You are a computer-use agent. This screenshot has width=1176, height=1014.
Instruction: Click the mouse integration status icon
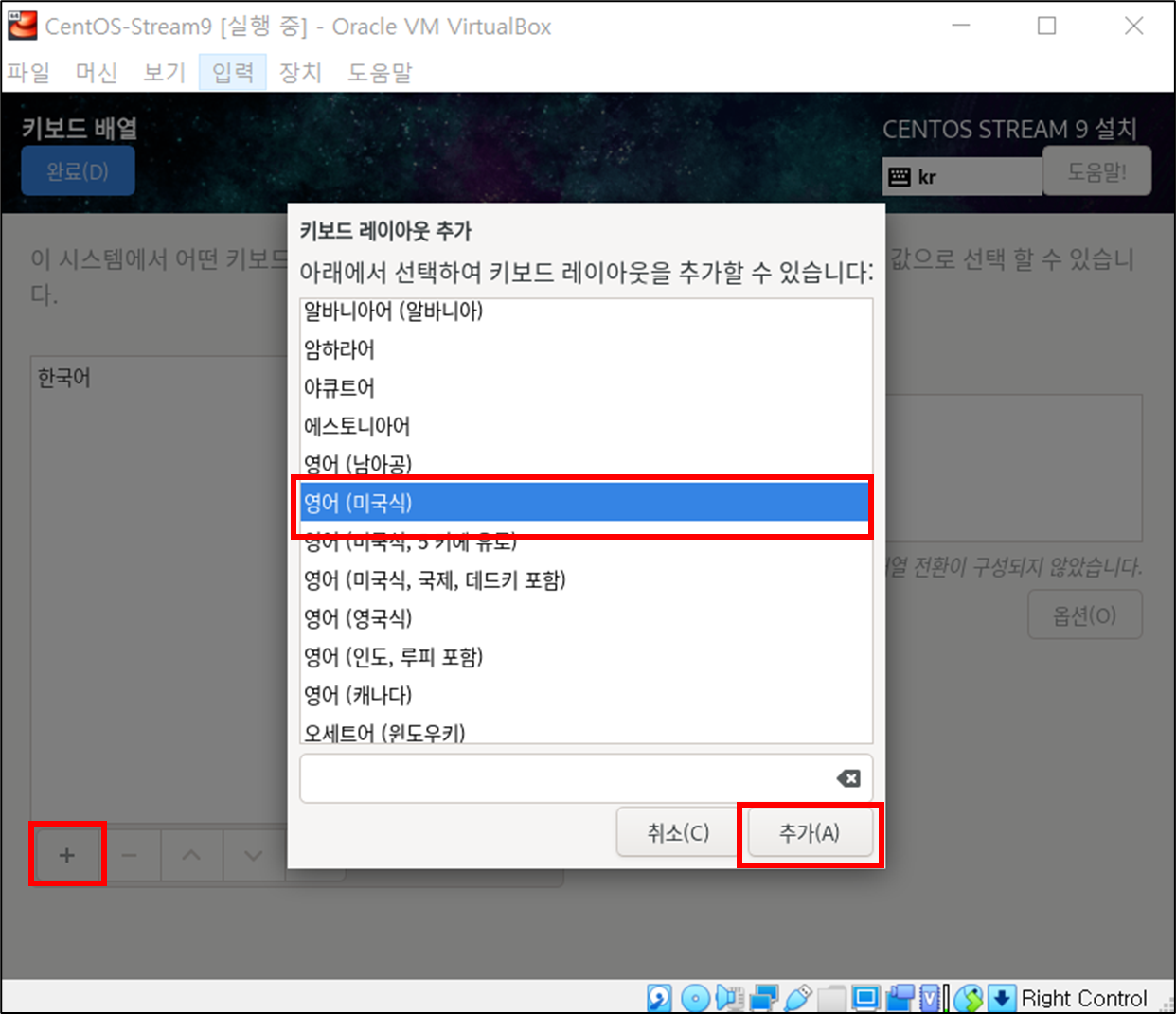968,998
